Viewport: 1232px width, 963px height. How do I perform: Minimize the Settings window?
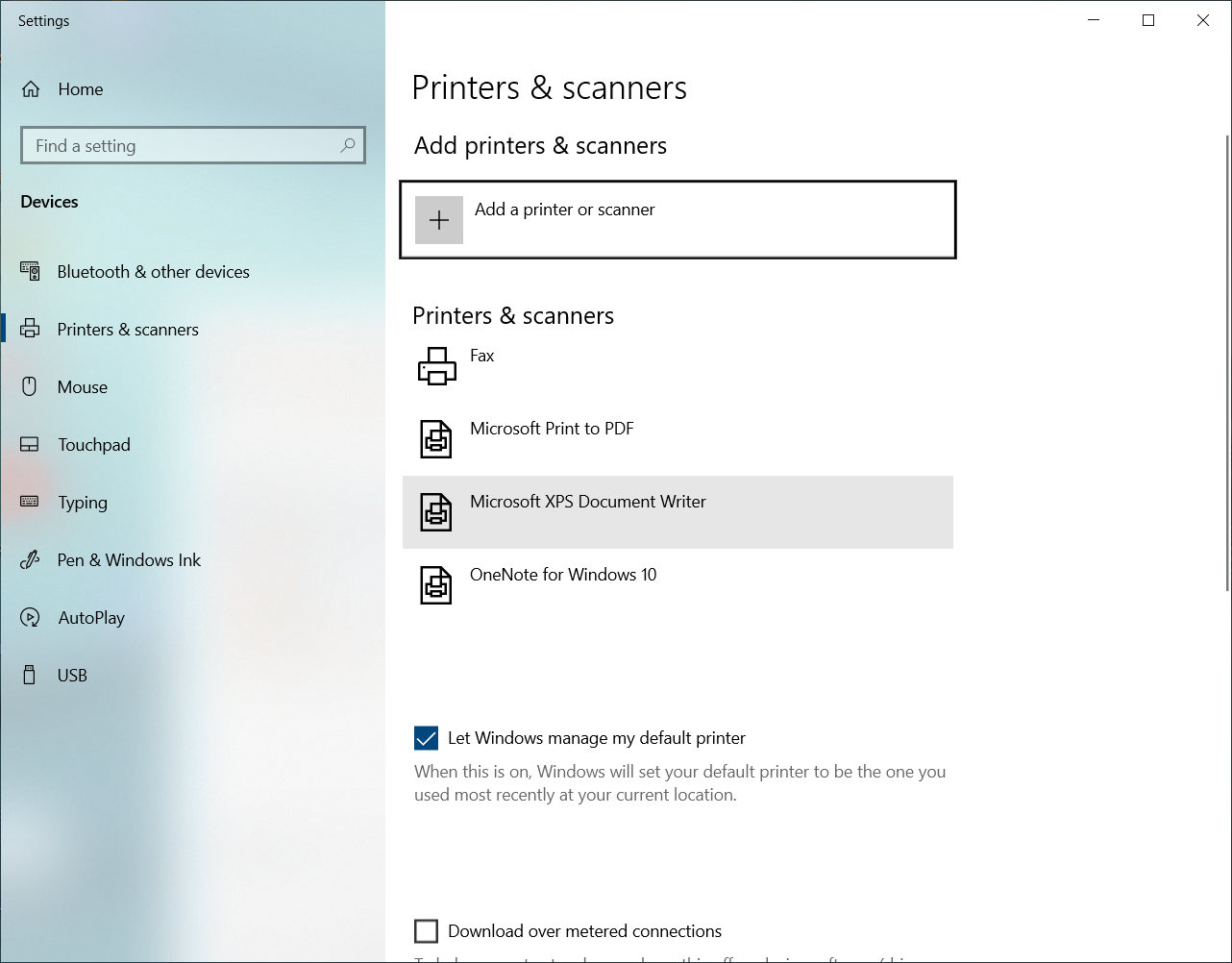pos(1094,20)
